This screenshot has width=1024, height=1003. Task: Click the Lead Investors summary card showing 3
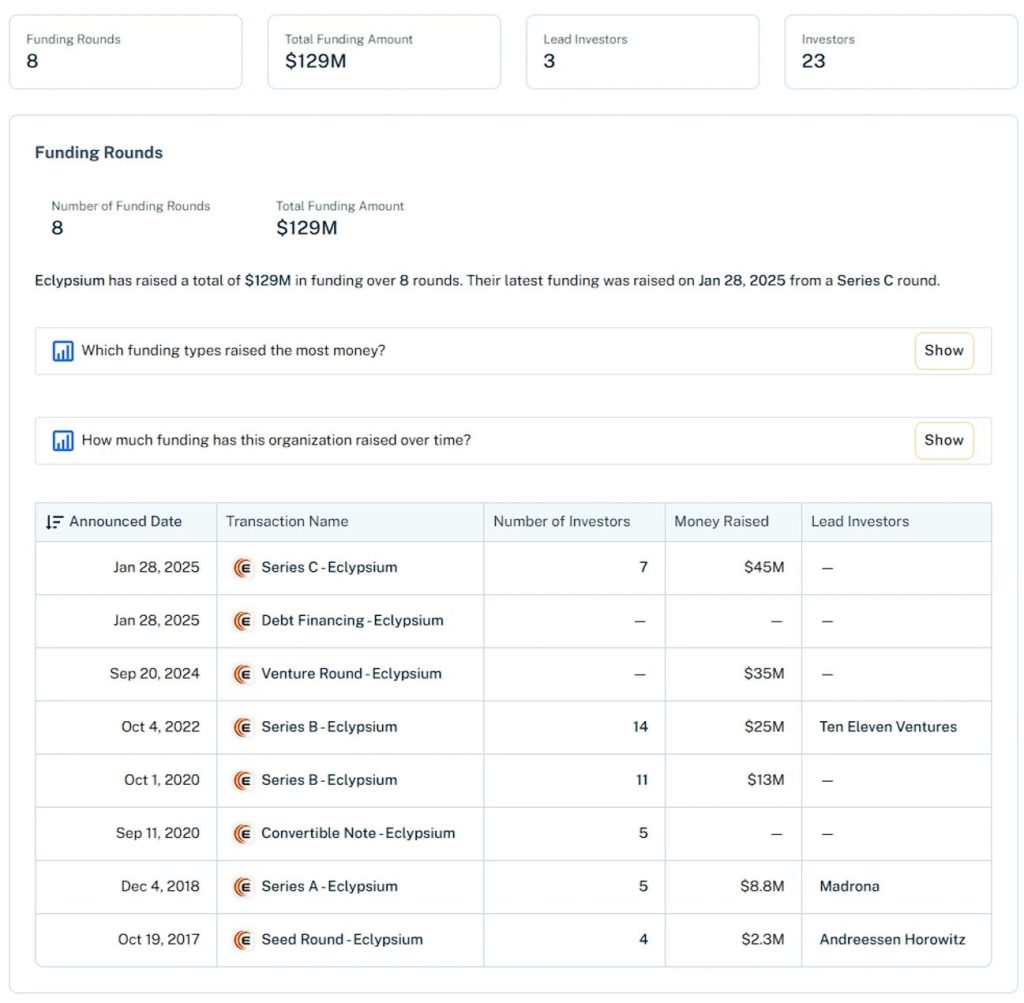643,52
